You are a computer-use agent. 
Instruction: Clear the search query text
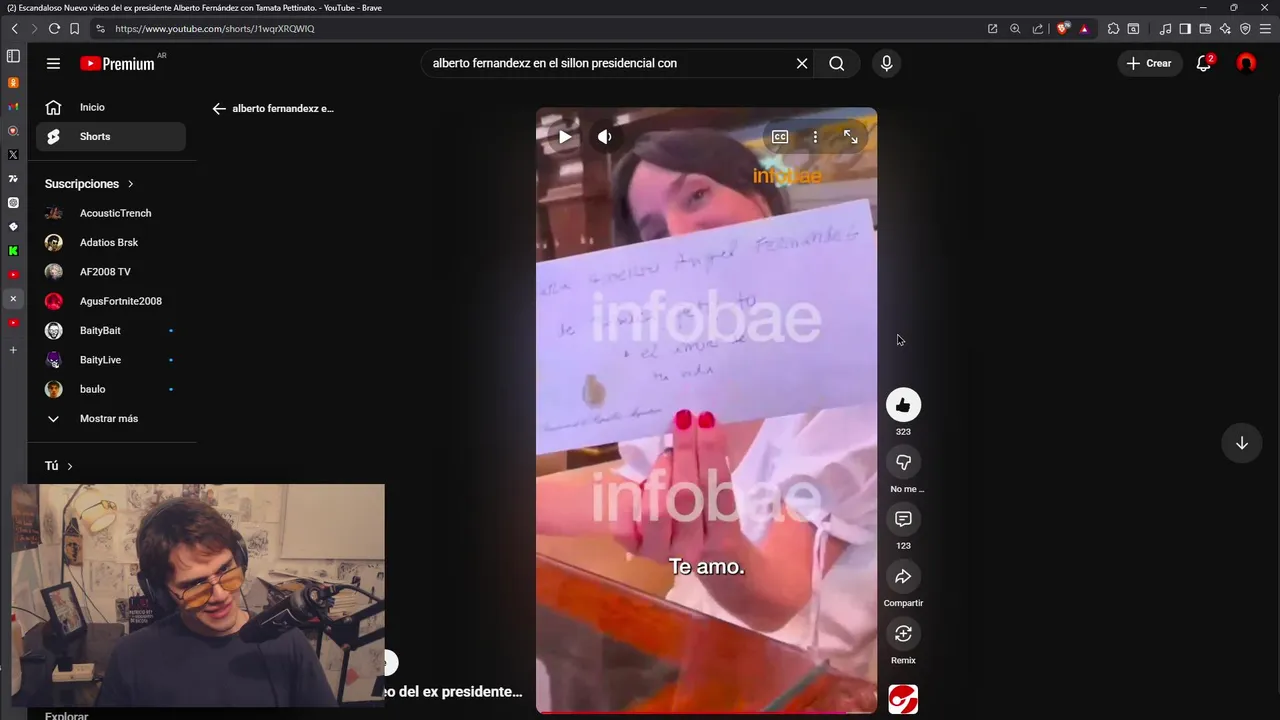click(x=802, y=63)
